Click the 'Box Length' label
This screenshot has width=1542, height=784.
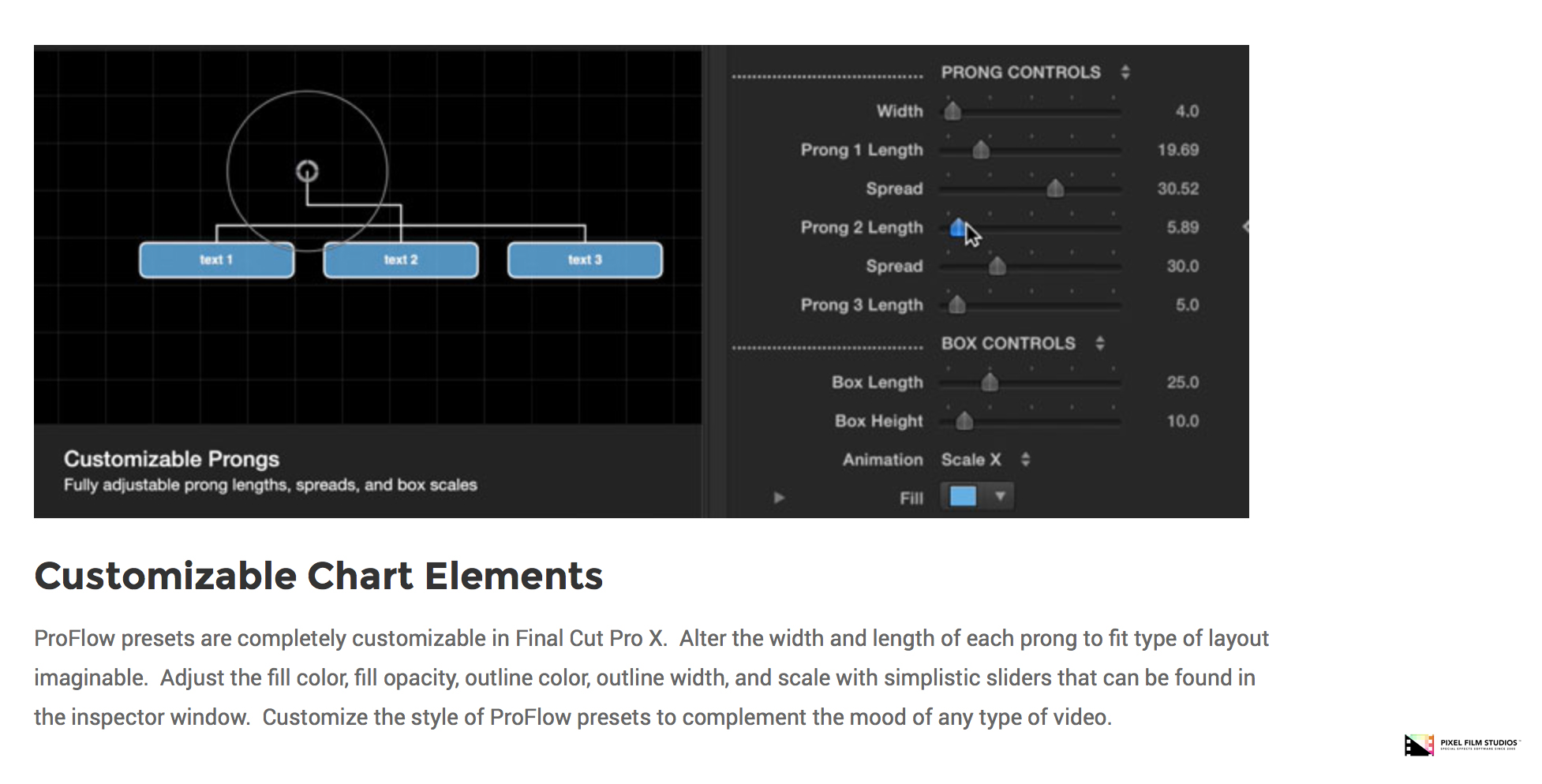[x=878, y=383]
